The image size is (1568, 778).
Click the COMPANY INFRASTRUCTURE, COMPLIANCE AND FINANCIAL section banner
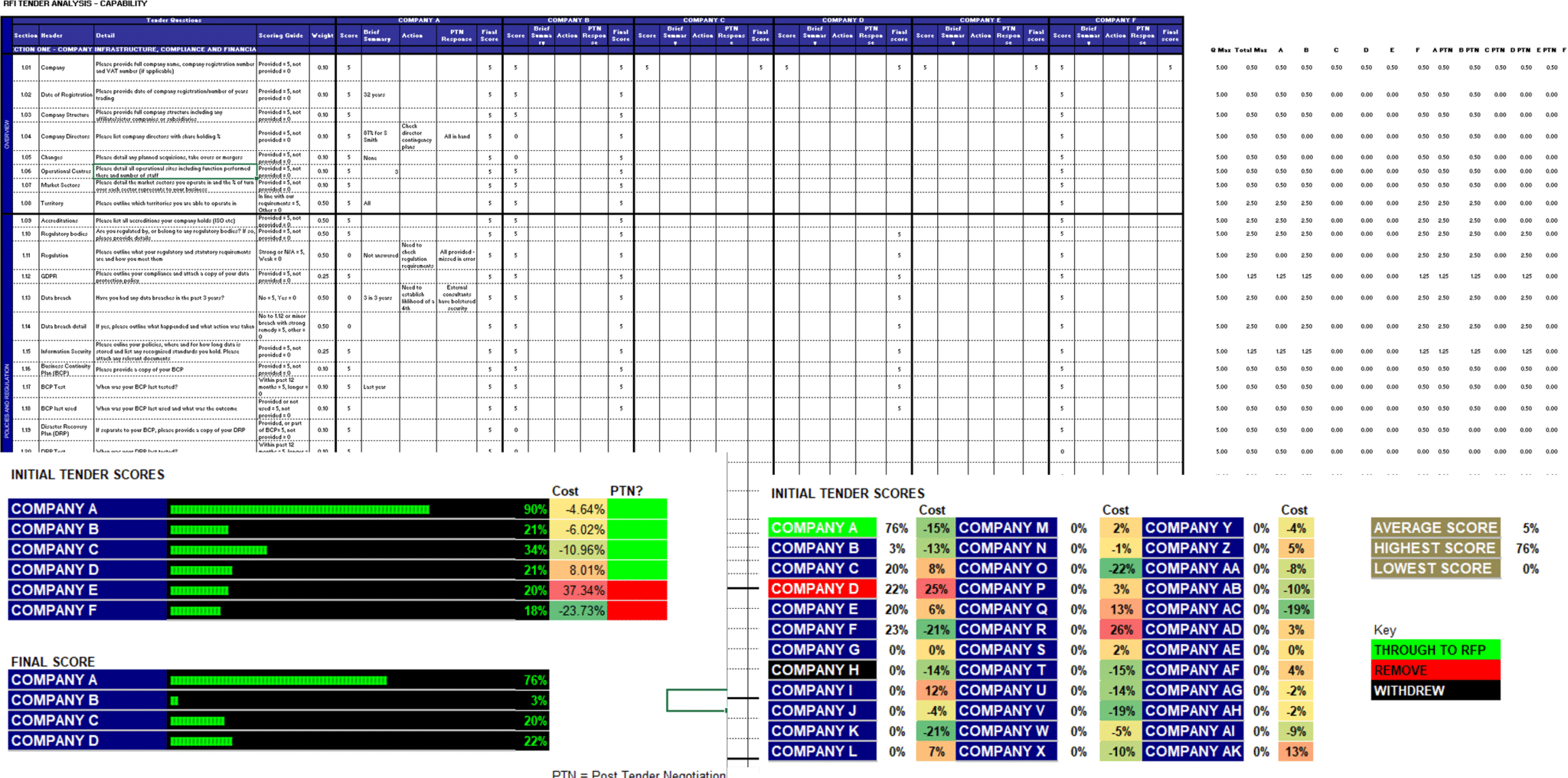(x=175, y=49)
